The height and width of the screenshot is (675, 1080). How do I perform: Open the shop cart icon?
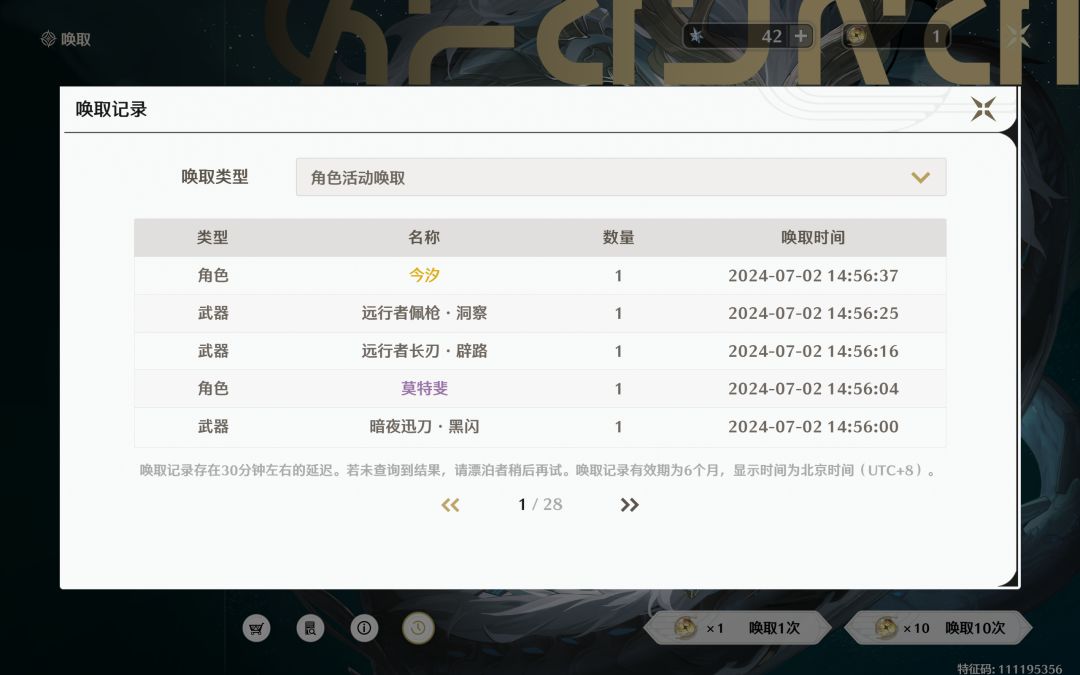256,628
